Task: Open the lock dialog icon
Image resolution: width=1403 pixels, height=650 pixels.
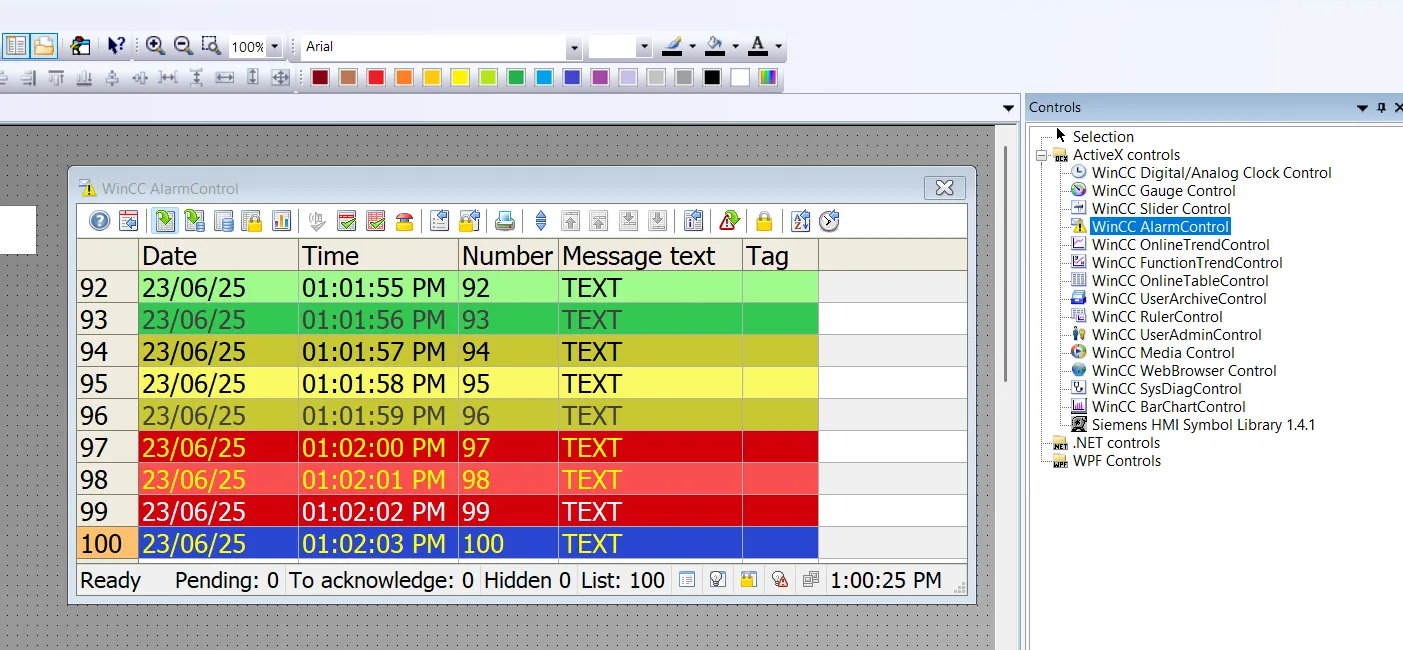Action: 469,221
